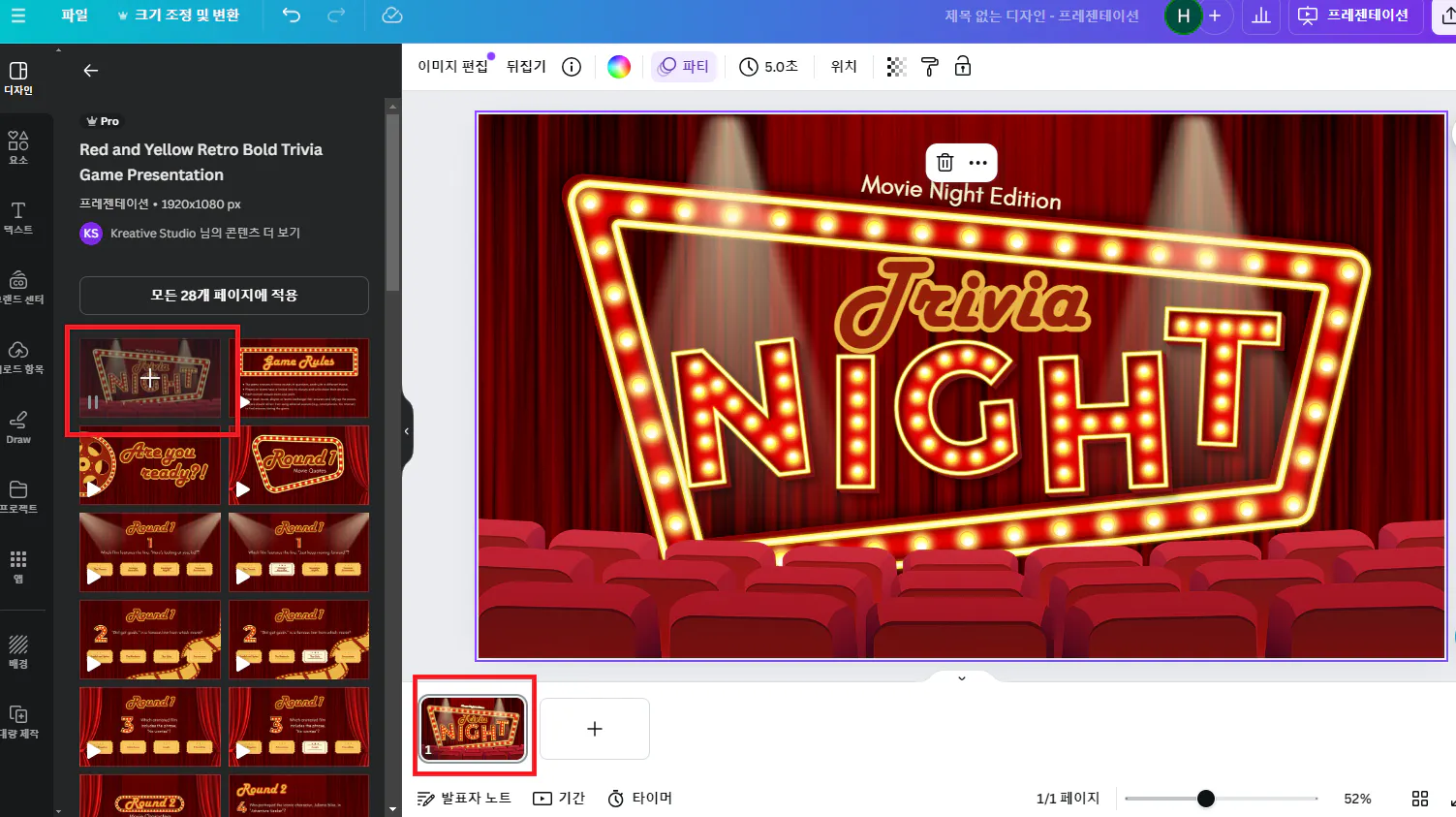This screenshot has height=817, width=1456.
Task: Start the 프레젠테이션 presentation button
Action: coord(1354,16)
